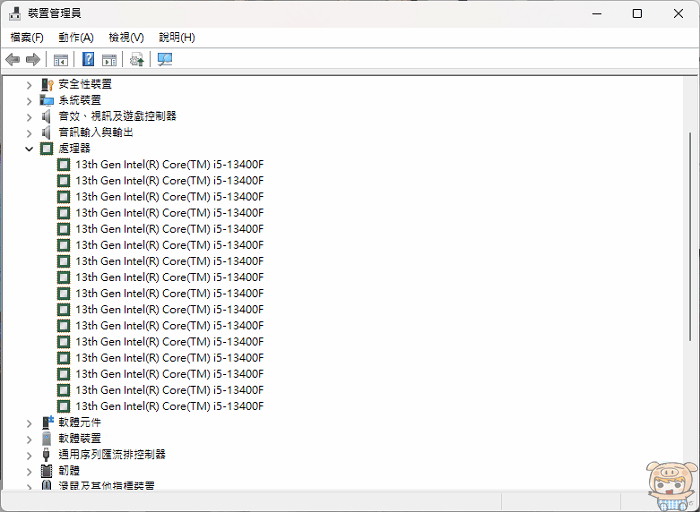The height and width of the screenshot is (512, 700).
Task: Click the Back arrow in the toolbar
Action: [12, 59]
